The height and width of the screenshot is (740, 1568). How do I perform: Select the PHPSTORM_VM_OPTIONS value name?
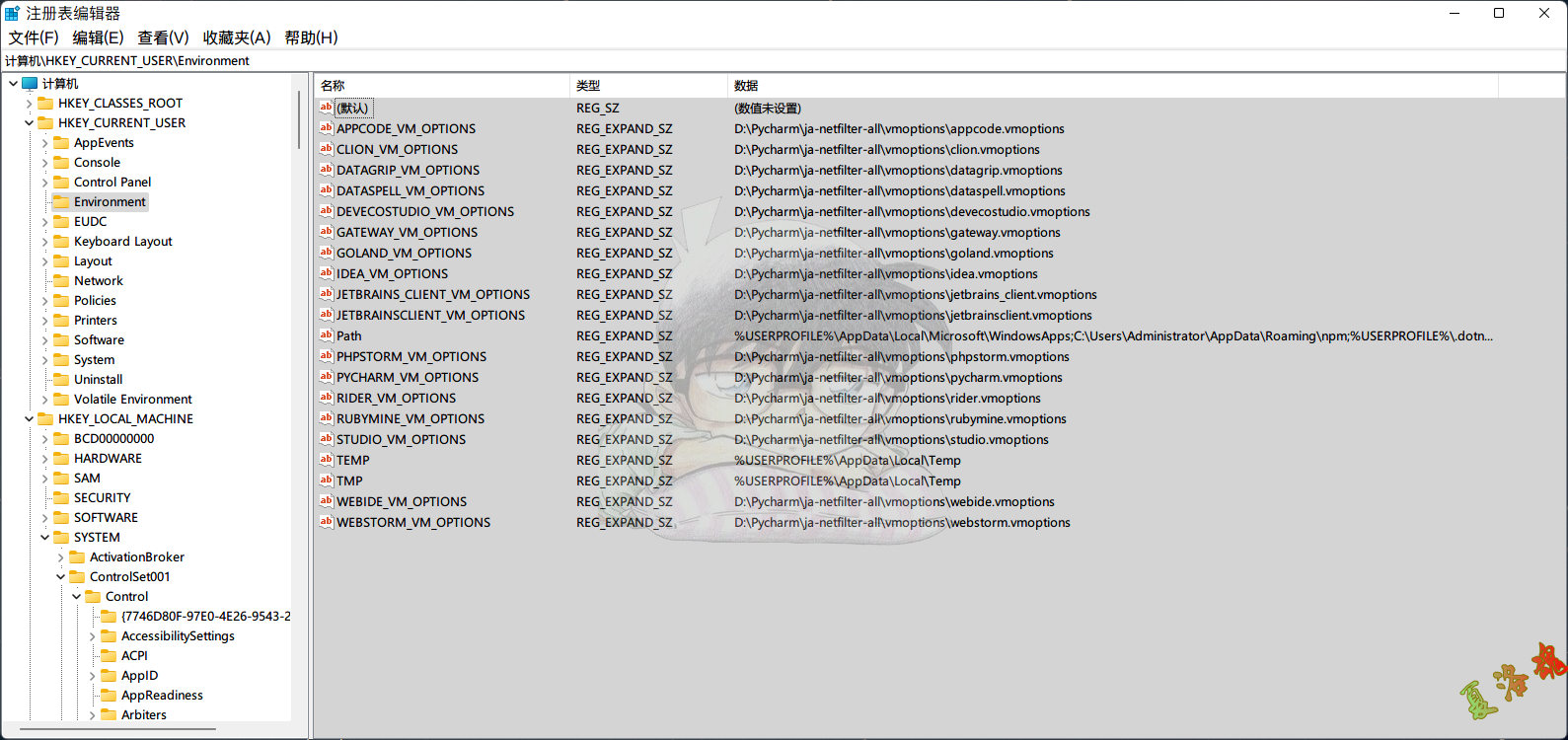click(x=411, y=356)
